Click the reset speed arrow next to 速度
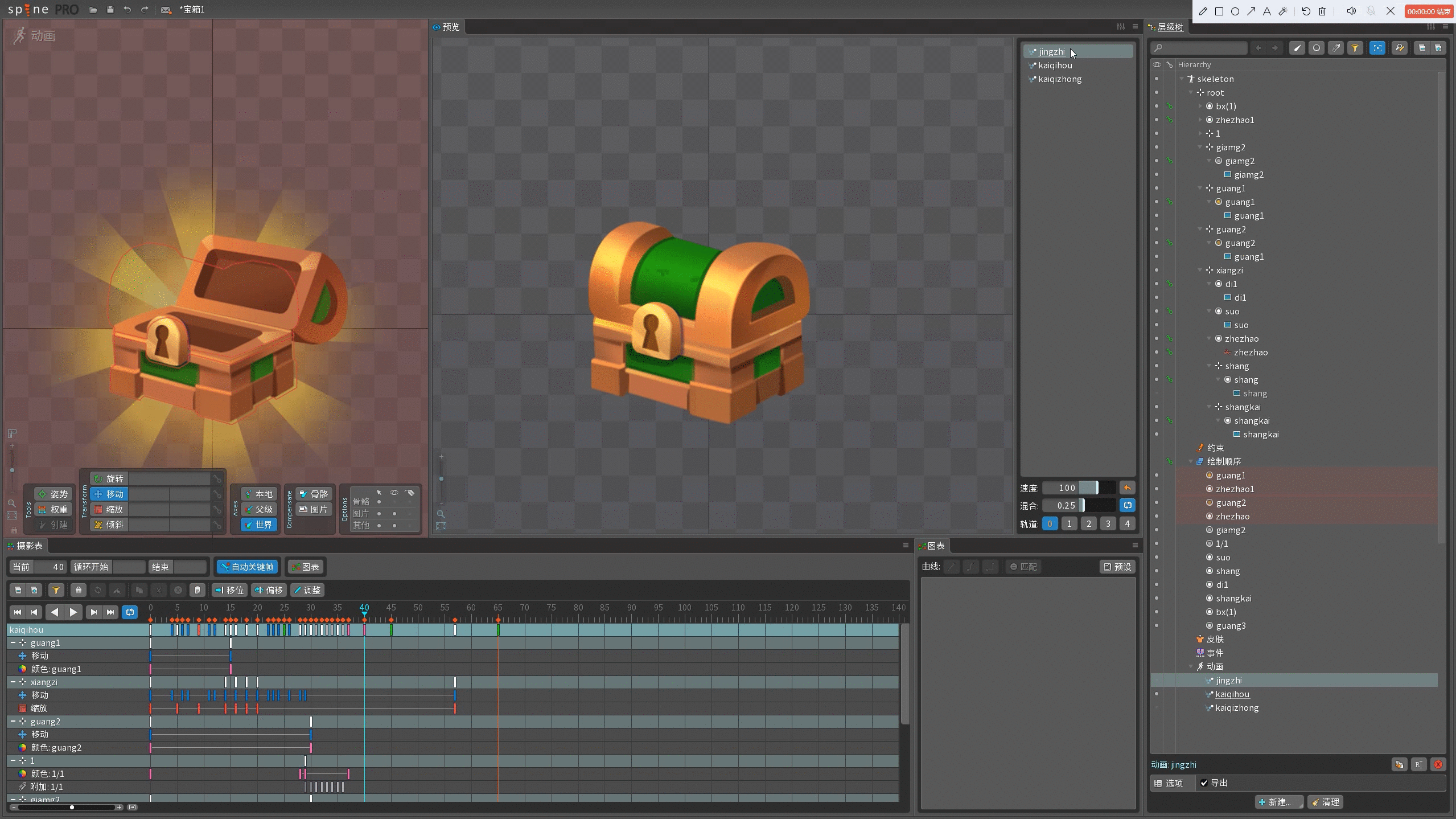Viewport: 1456px width, 819px height. pos(1127,488)
